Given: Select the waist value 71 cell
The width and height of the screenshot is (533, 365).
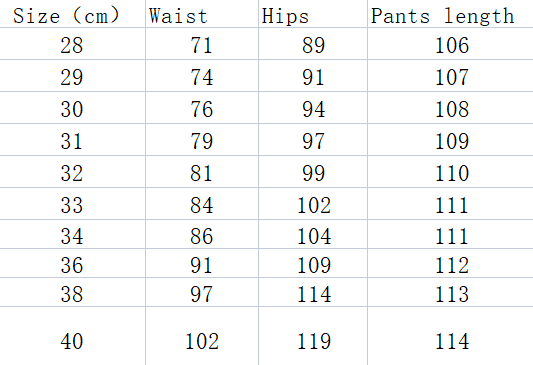Looking at the screenshot, I should [x=202, y=44].
